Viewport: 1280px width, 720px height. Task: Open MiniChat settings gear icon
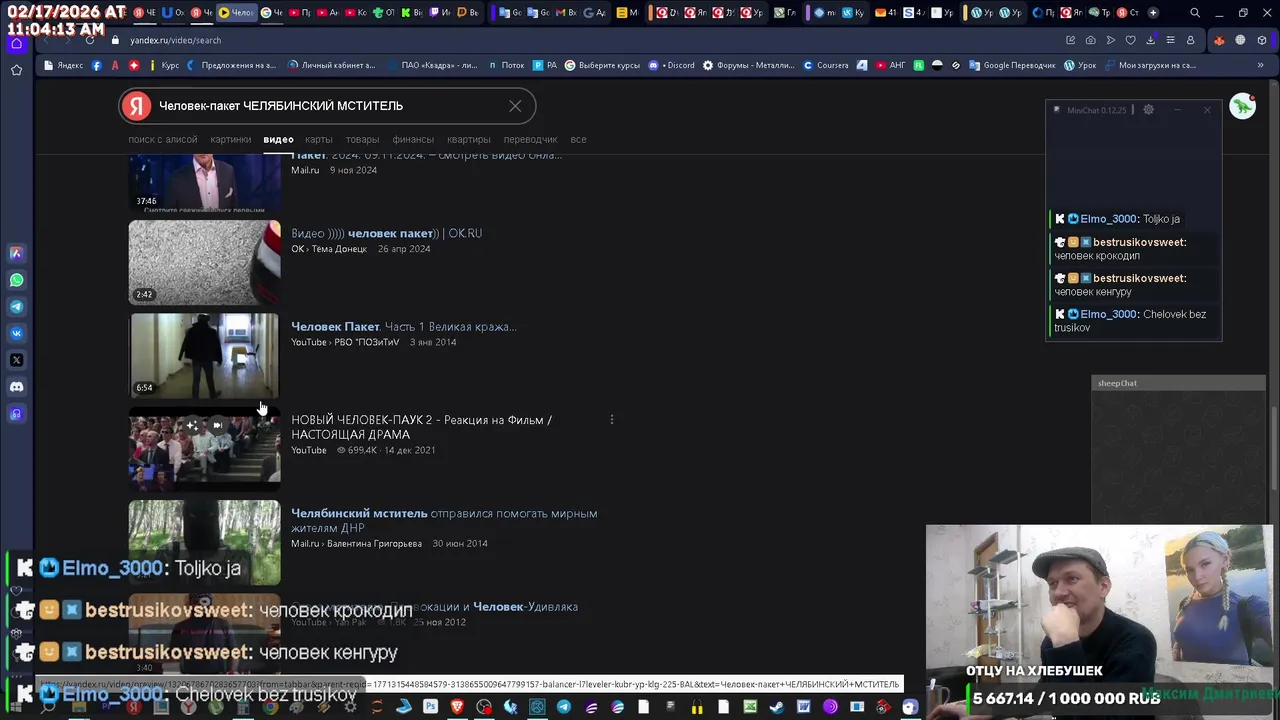[x=1148, y=110]
